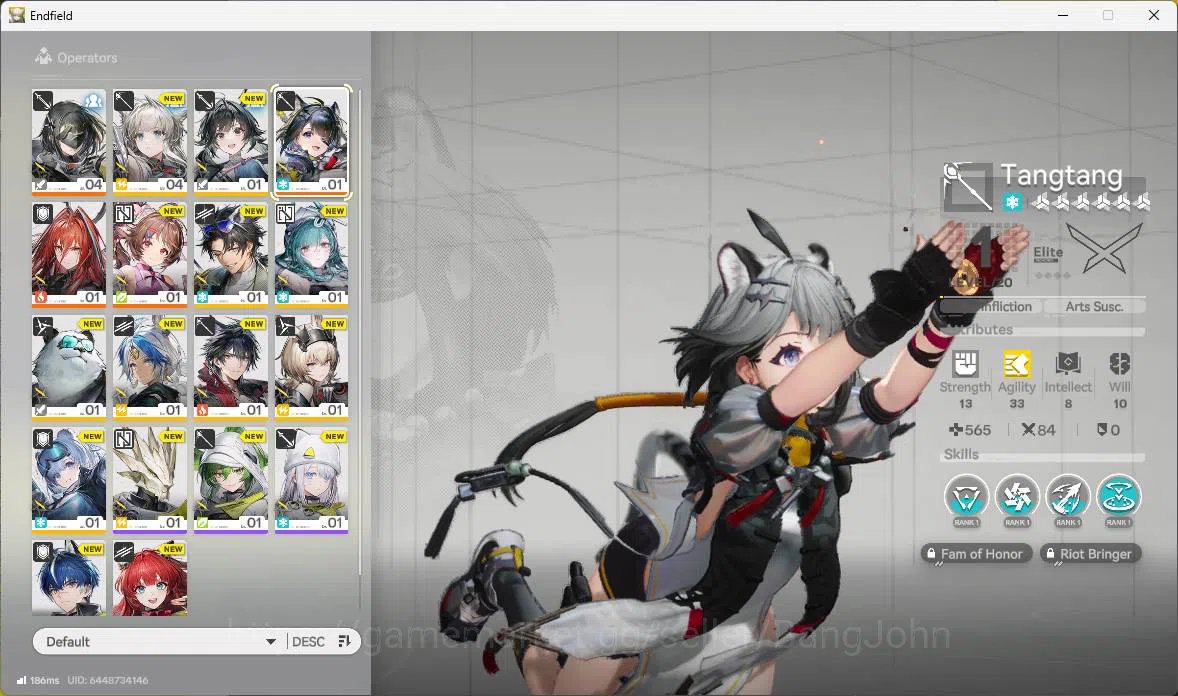Select the masked black-haired operator level 04

coord(69,142)
